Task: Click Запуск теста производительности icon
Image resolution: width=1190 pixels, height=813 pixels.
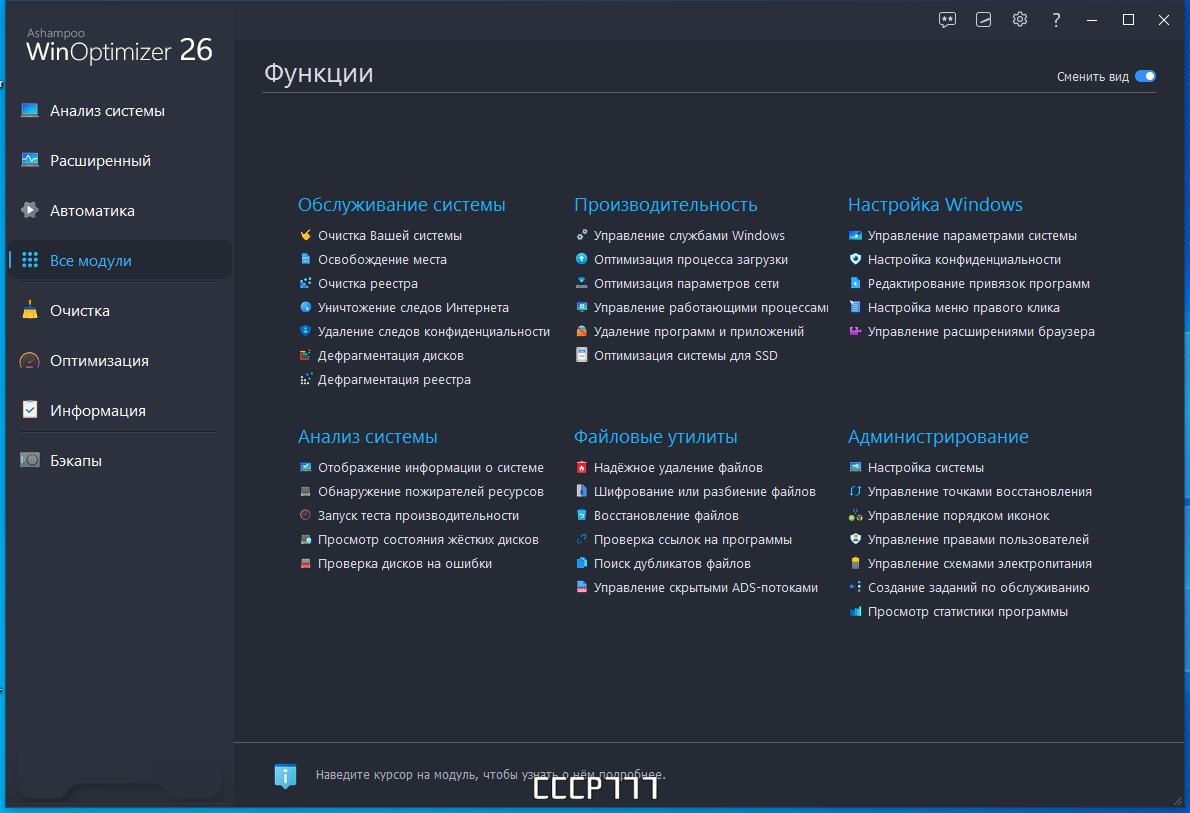Action: tap(305, 515)
